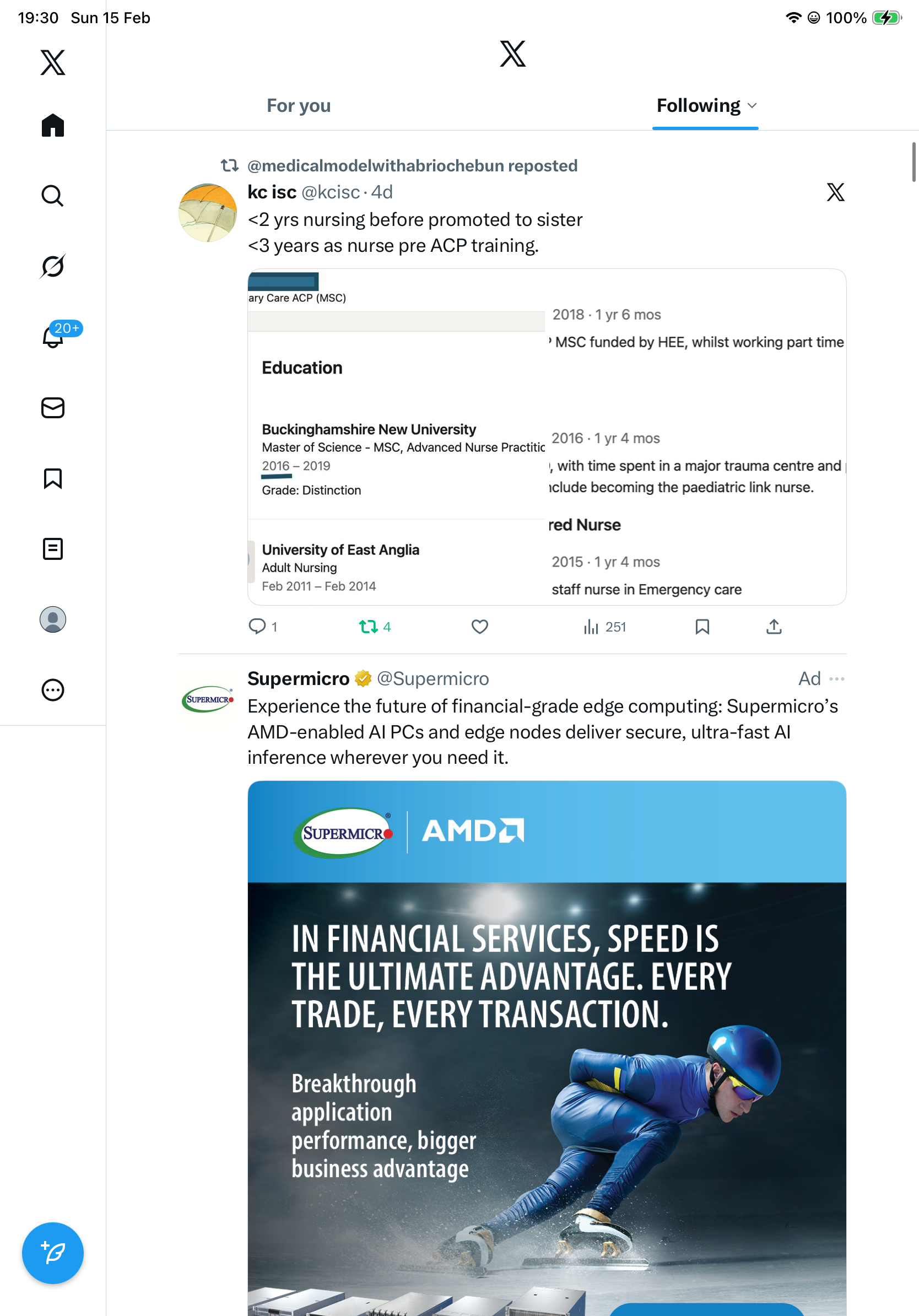Viewport: 919px width, 1316px height.
Task: Open kc isc profile picture
Action: pyautogui.click(x=207, y=213)
